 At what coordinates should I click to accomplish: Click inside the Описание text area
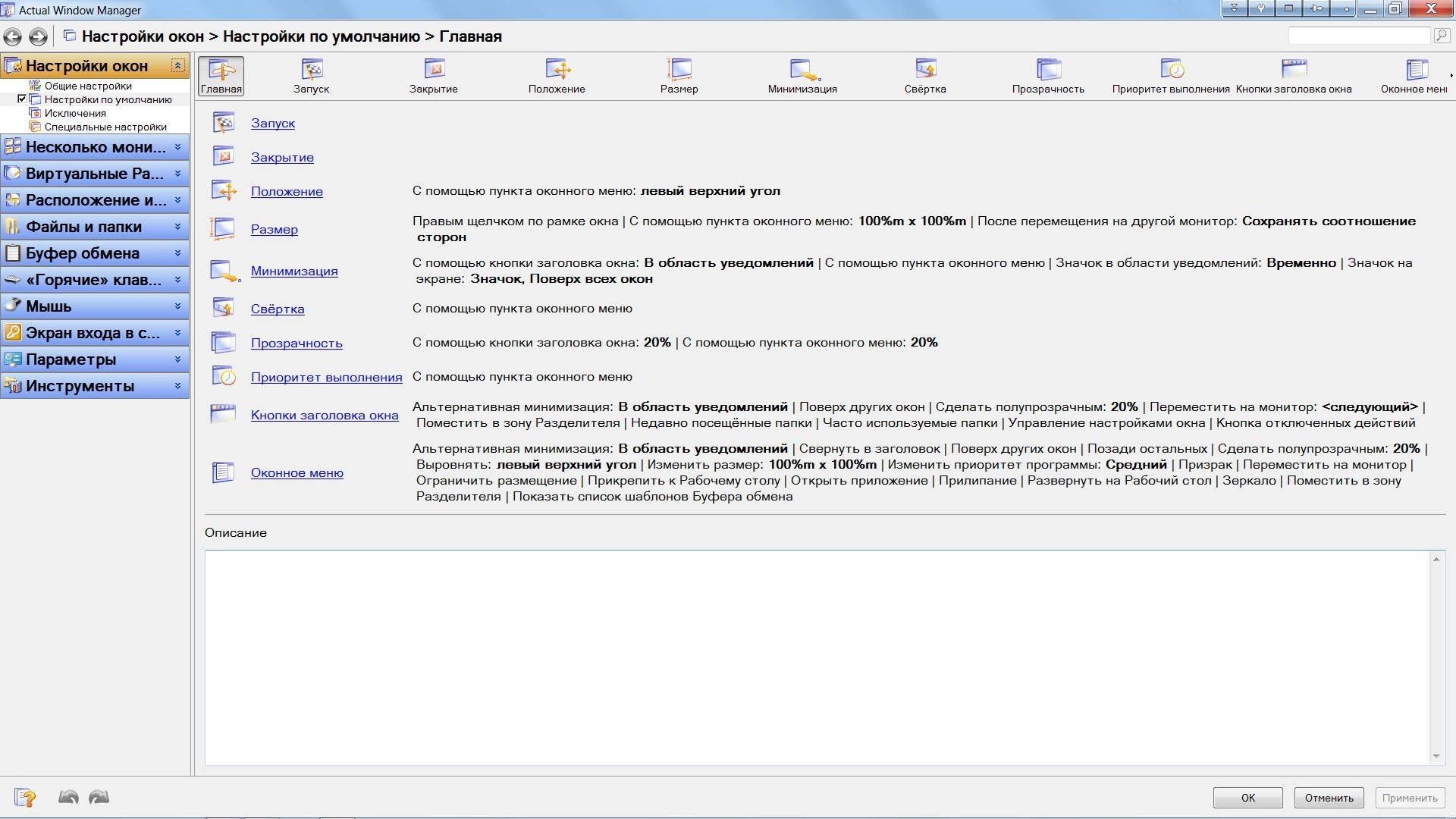click(817, 657)
